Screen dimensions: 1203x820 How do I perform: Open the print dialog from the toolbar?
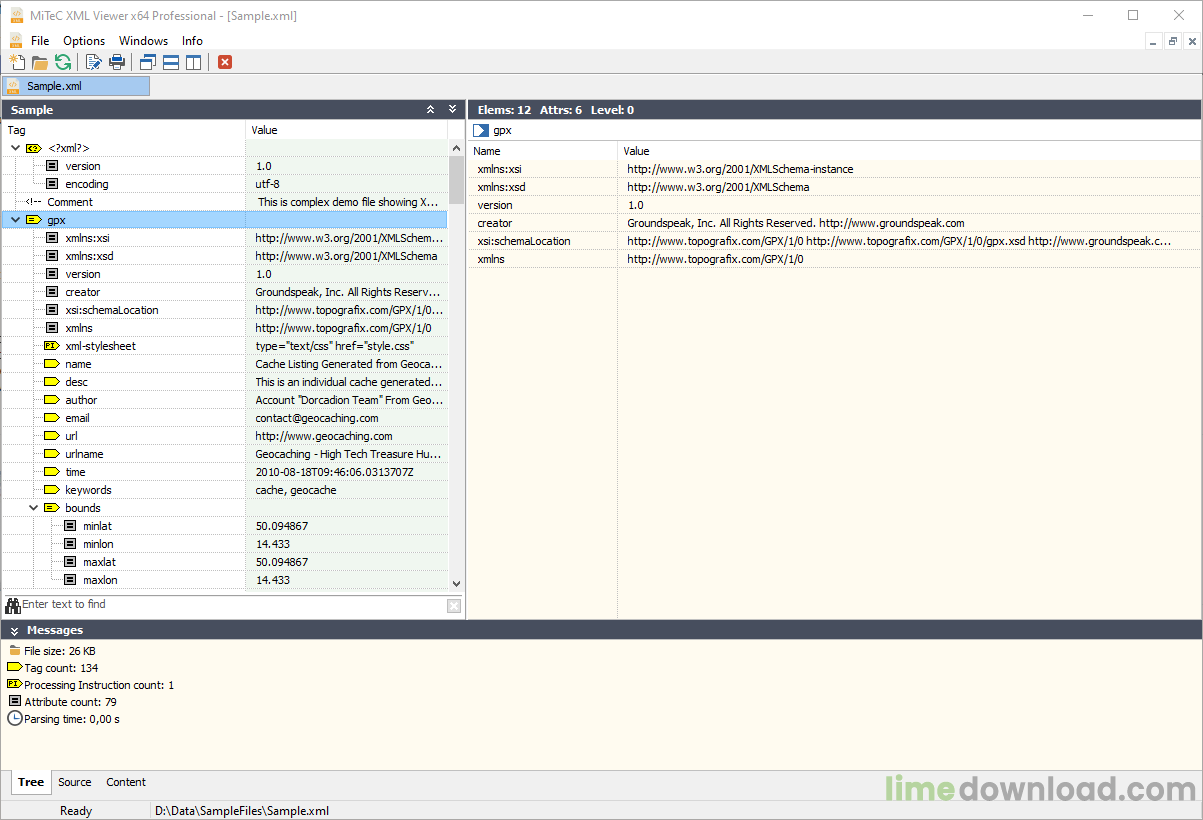tap(117, 62)
